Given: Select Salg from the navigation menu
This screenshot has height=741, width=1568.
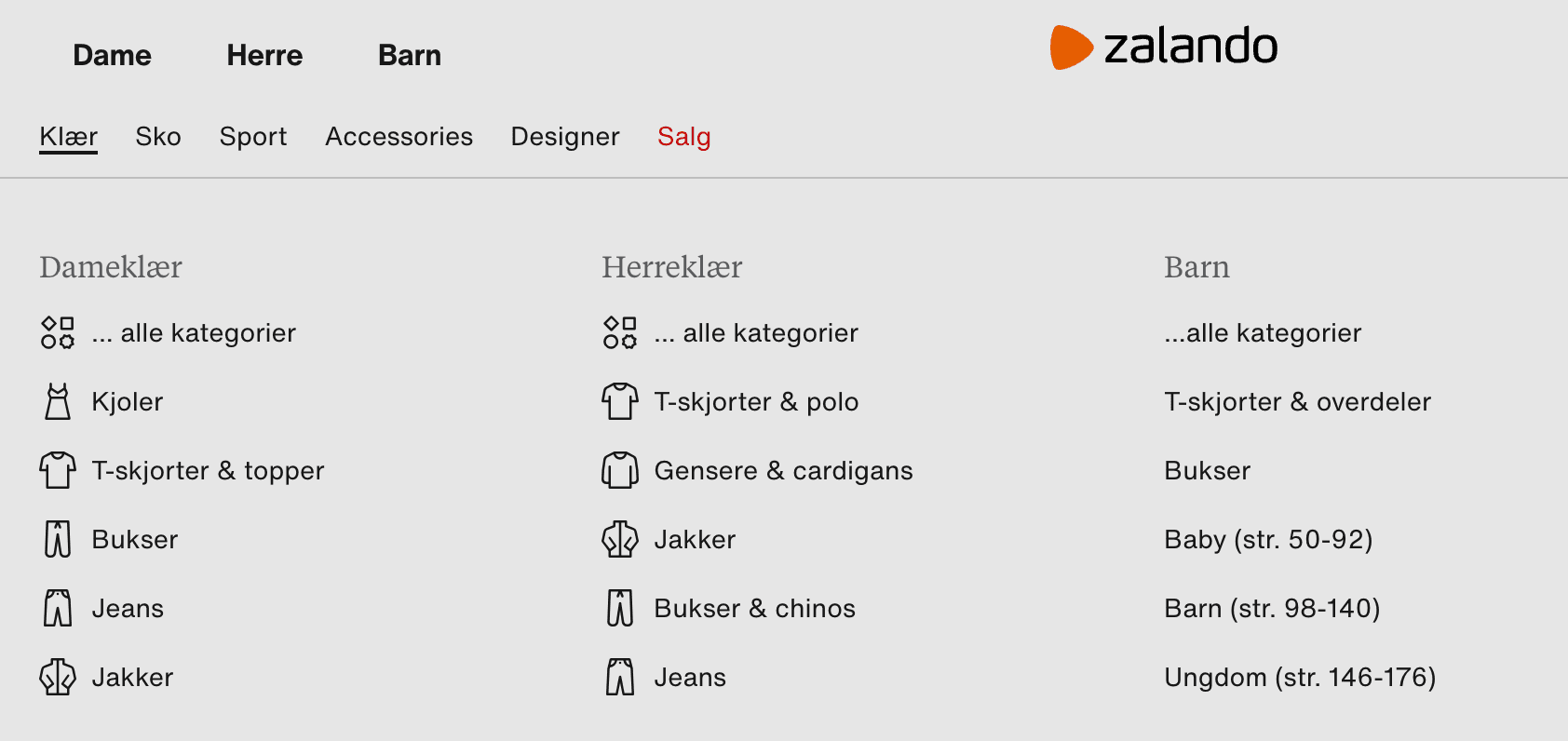Looking at the screenshot, I should click(684, 137).
